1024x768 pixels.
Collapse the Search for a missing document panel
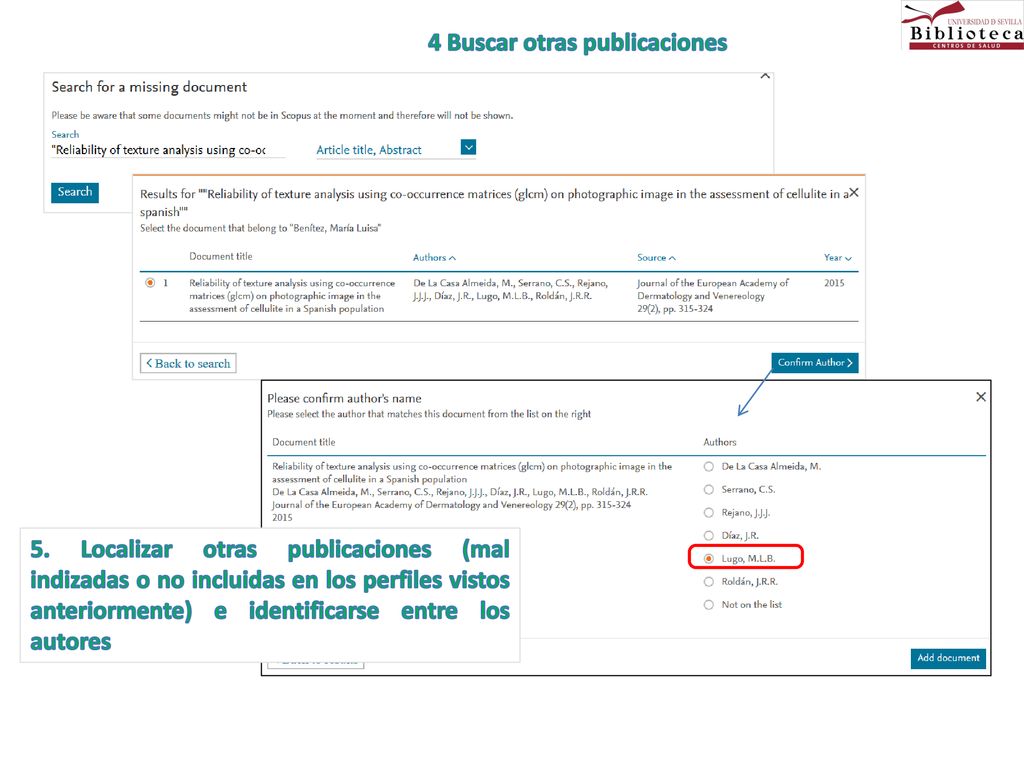[x=765, y=76]
